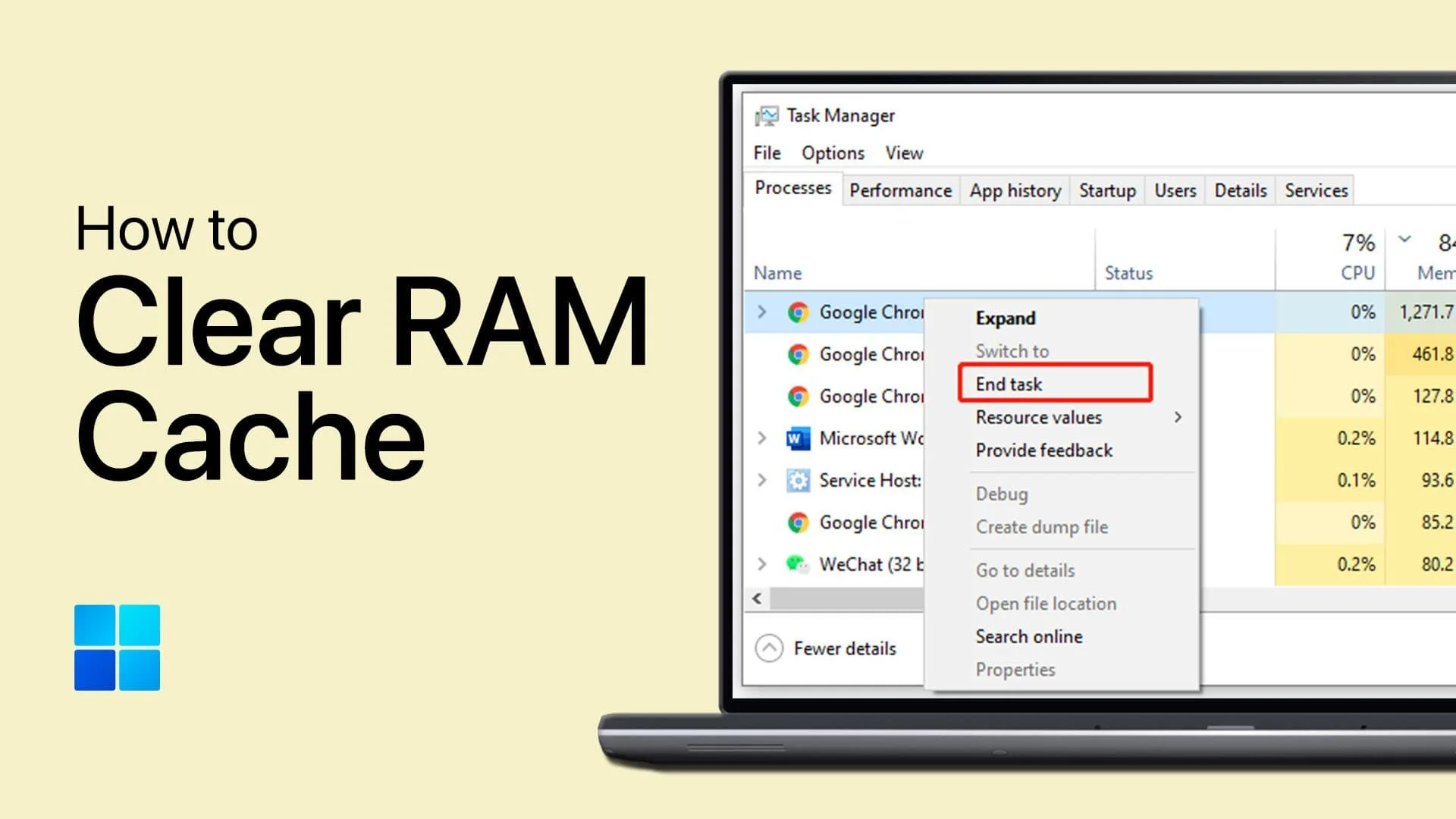Click the Fewer details button
The width and height of the screenshot is (1456, 819).
(x=844, y=648)
